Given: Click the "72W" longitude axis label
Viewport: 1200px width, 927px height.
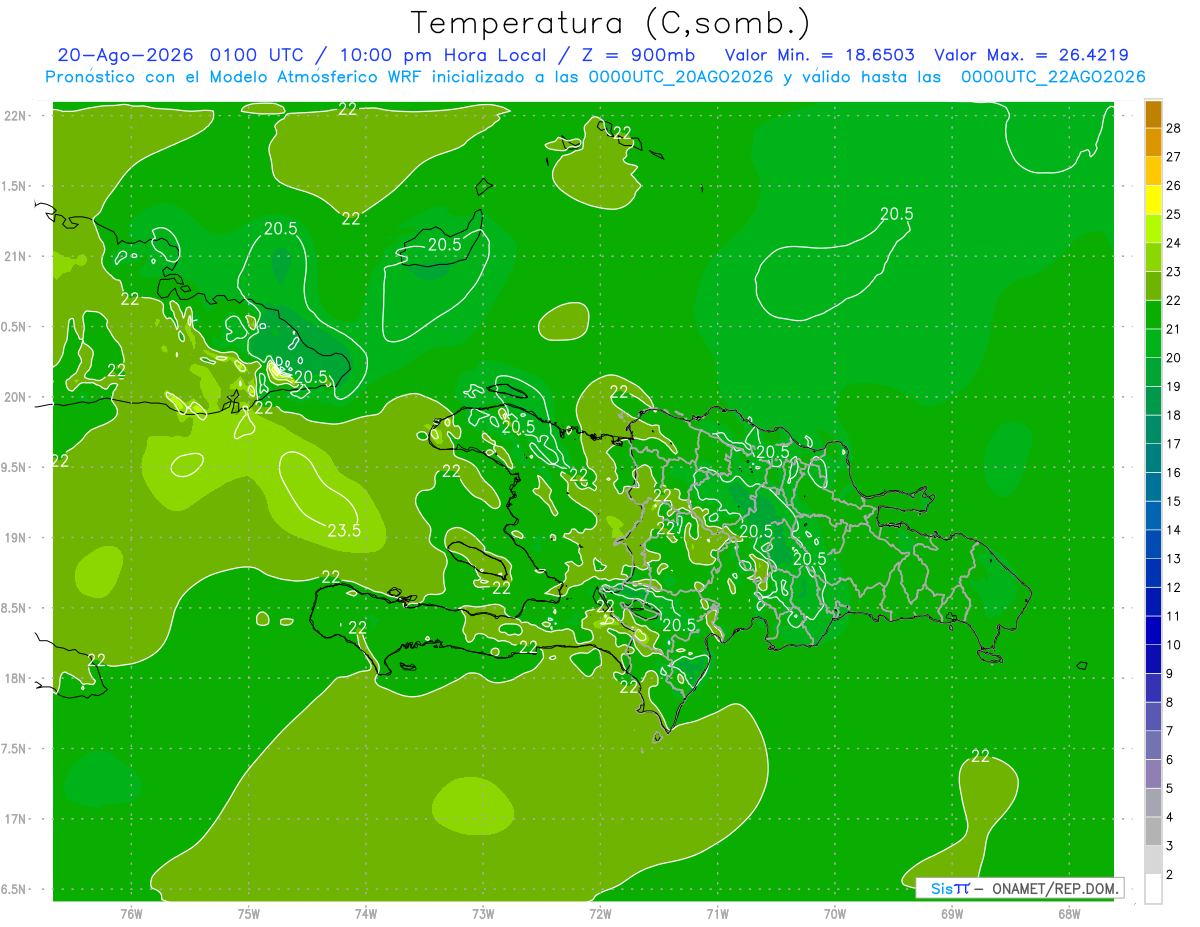Looking at the screenshot, I should tap(600, 913).
